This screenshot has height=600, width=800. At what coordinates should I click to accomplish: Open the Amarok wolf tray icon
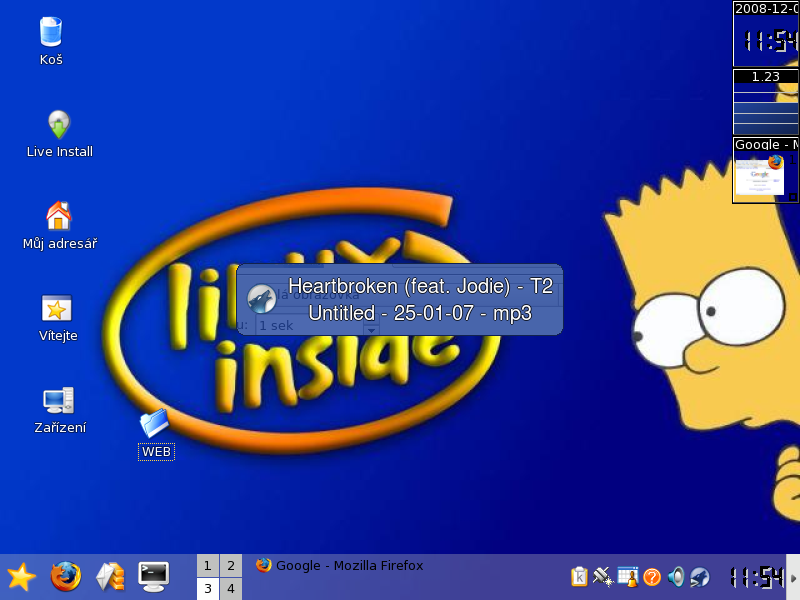(x=699, y=577)
